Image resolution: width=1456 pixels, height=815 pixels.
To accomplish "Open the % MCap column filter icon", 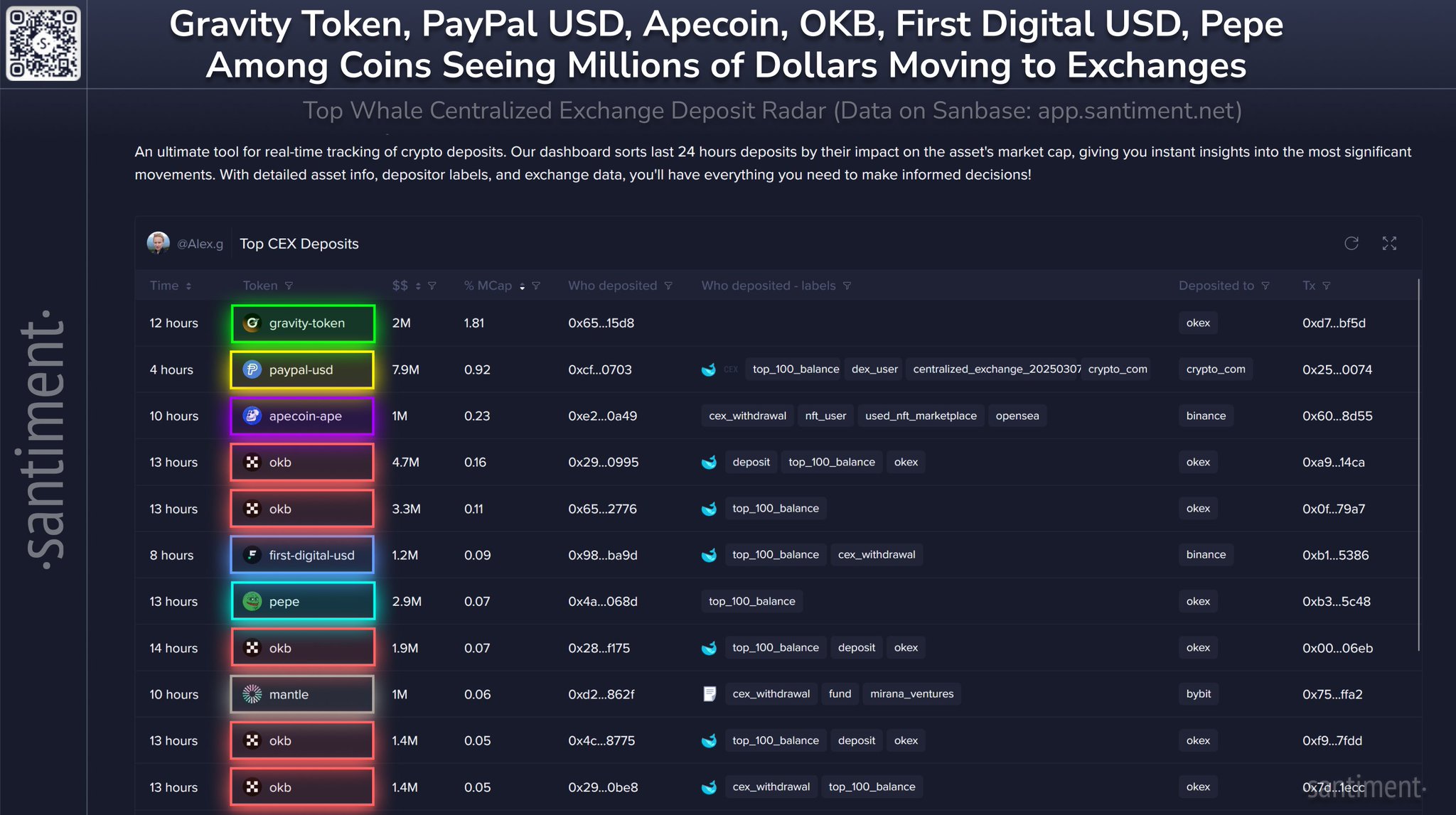I will click(x=536, y=286).
